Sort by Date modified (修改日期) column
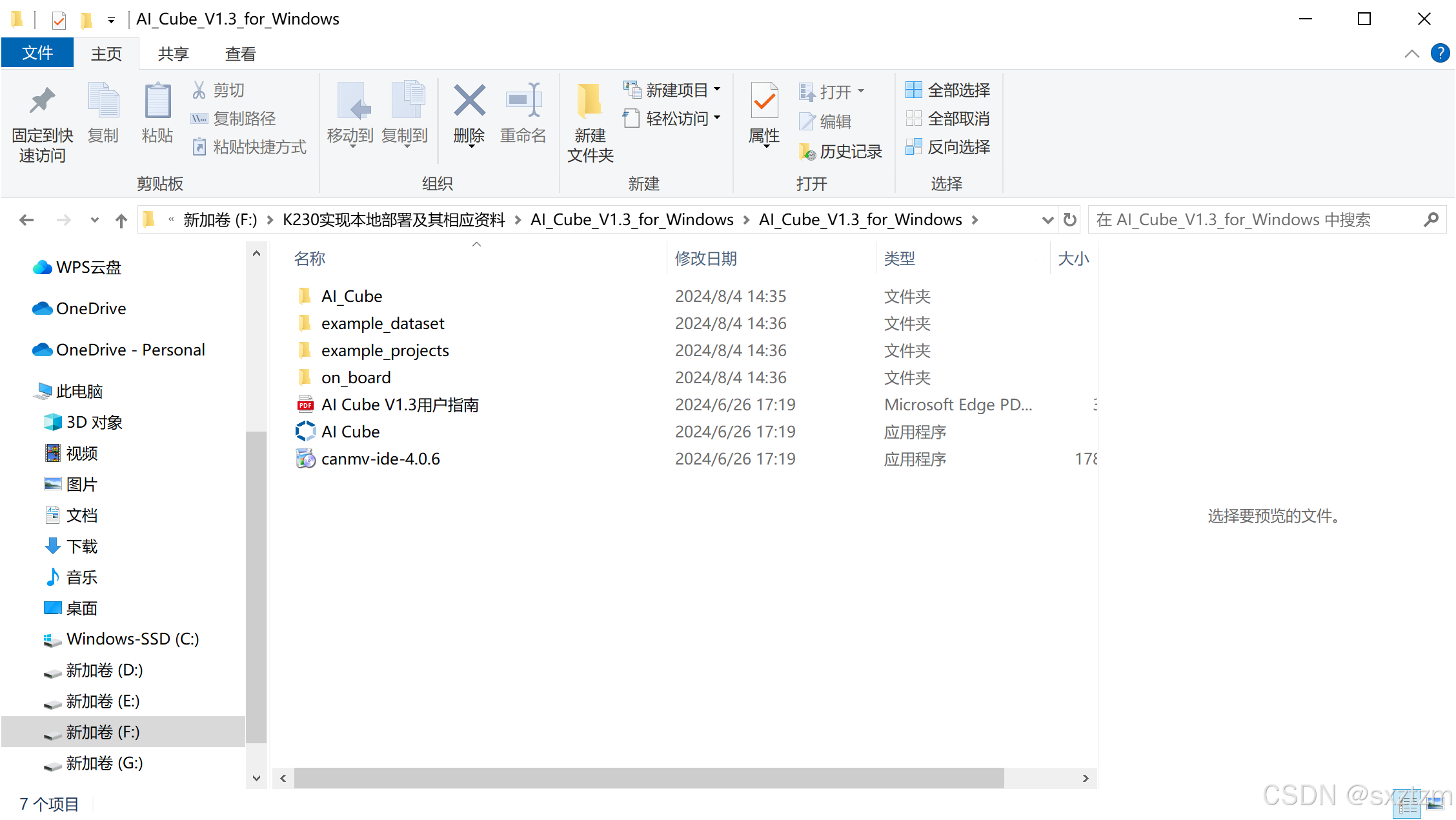The width and height of the screenshot is (1456, 820). 706,259
